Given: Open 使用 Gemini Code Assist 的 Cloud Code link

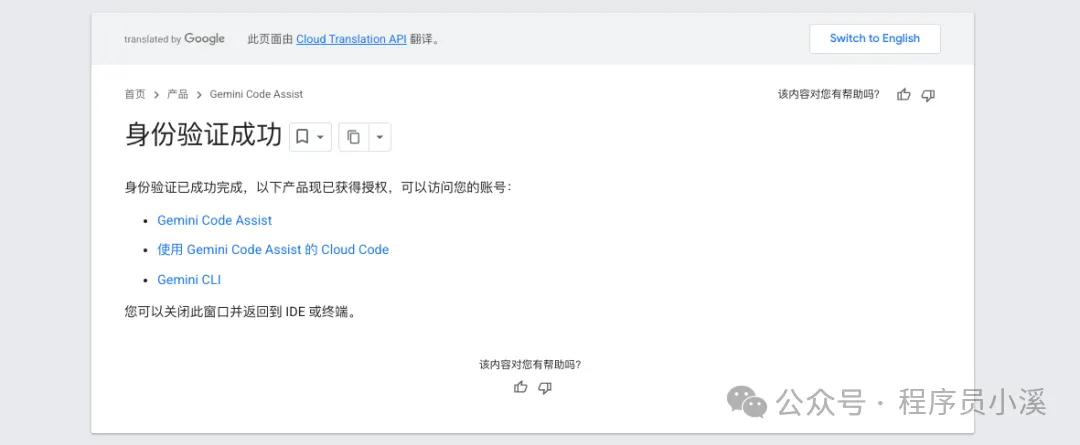Looking at the screenshot, I should [x=273, y=249].
